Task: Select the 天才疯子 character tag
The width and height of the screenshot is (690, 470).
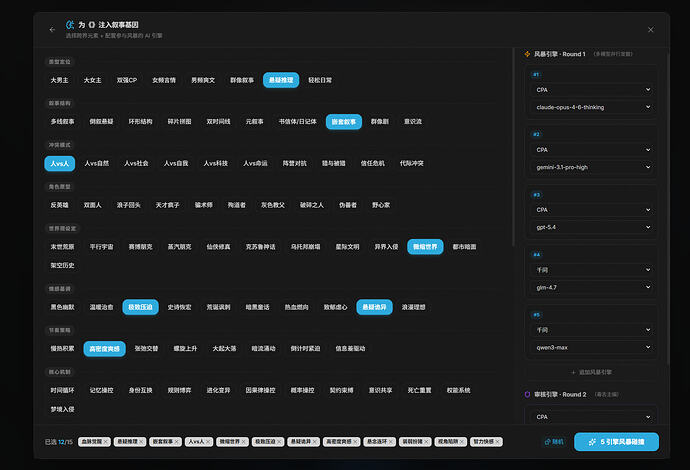Action: tap(167, 205)
